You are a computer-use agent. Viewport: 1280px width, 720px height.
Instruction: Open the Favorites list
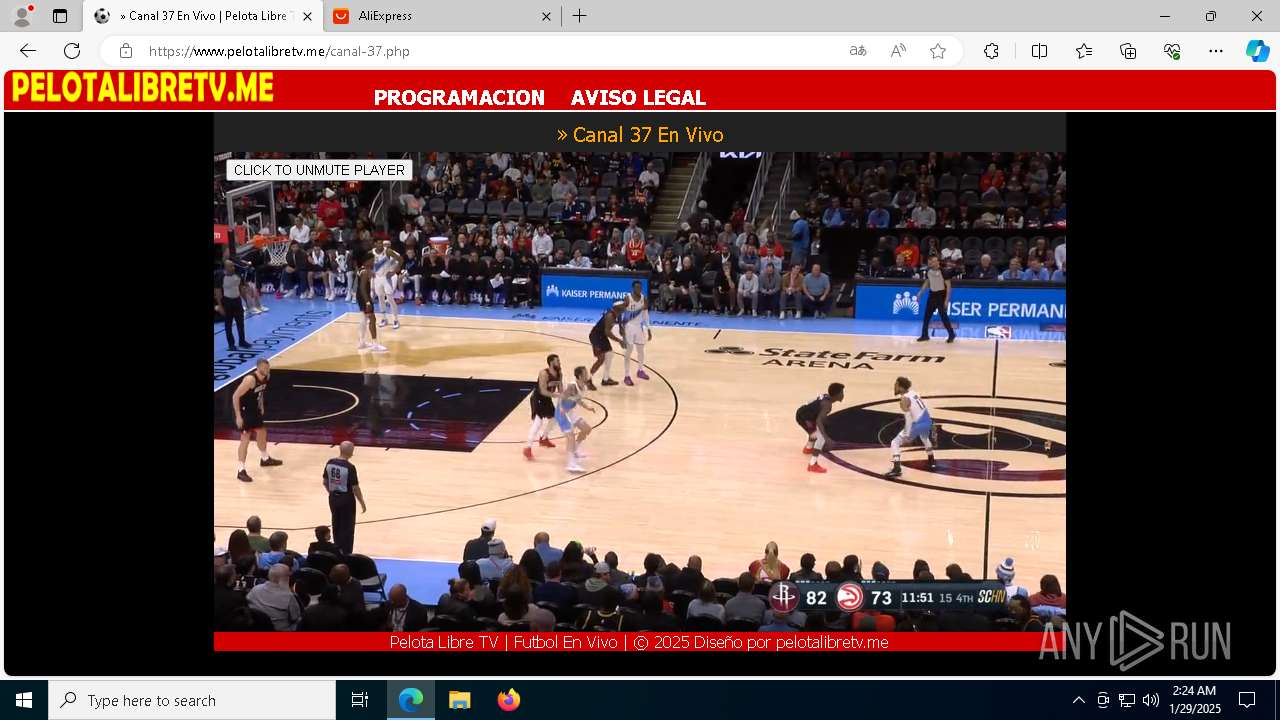point(1084,51)
